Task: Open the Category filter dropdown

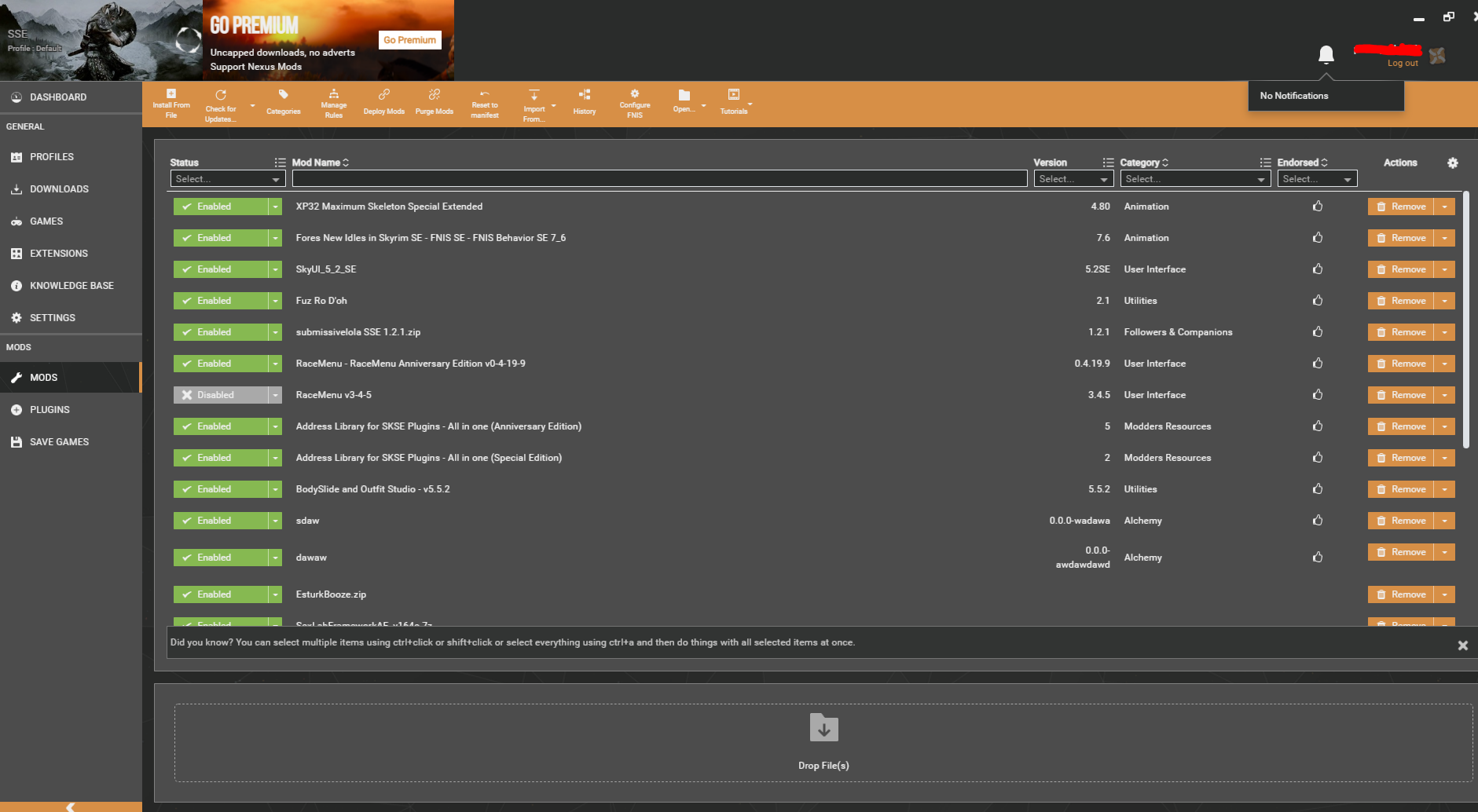Action: pos(1195,179)
